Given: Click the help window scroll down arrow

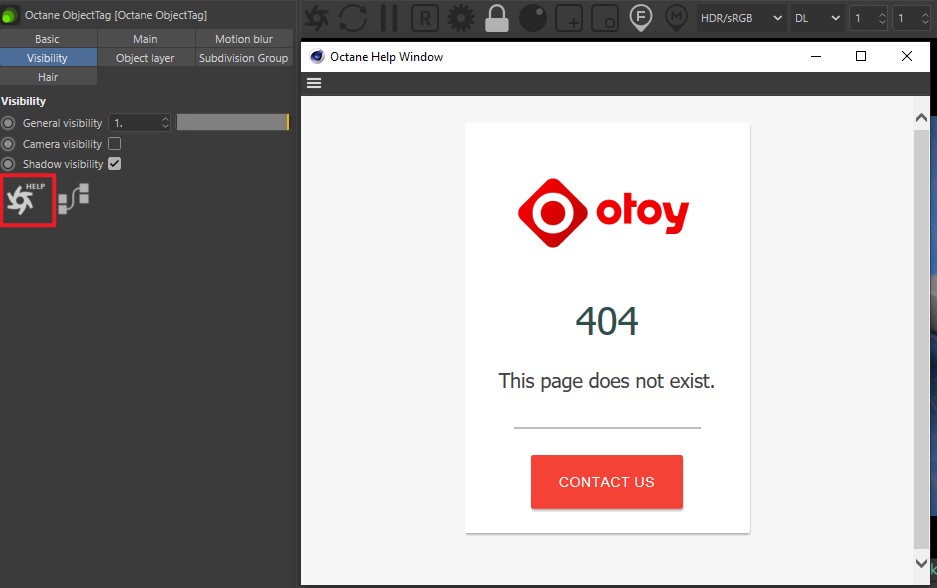Looking at the screenshot, I should [921, 563].
